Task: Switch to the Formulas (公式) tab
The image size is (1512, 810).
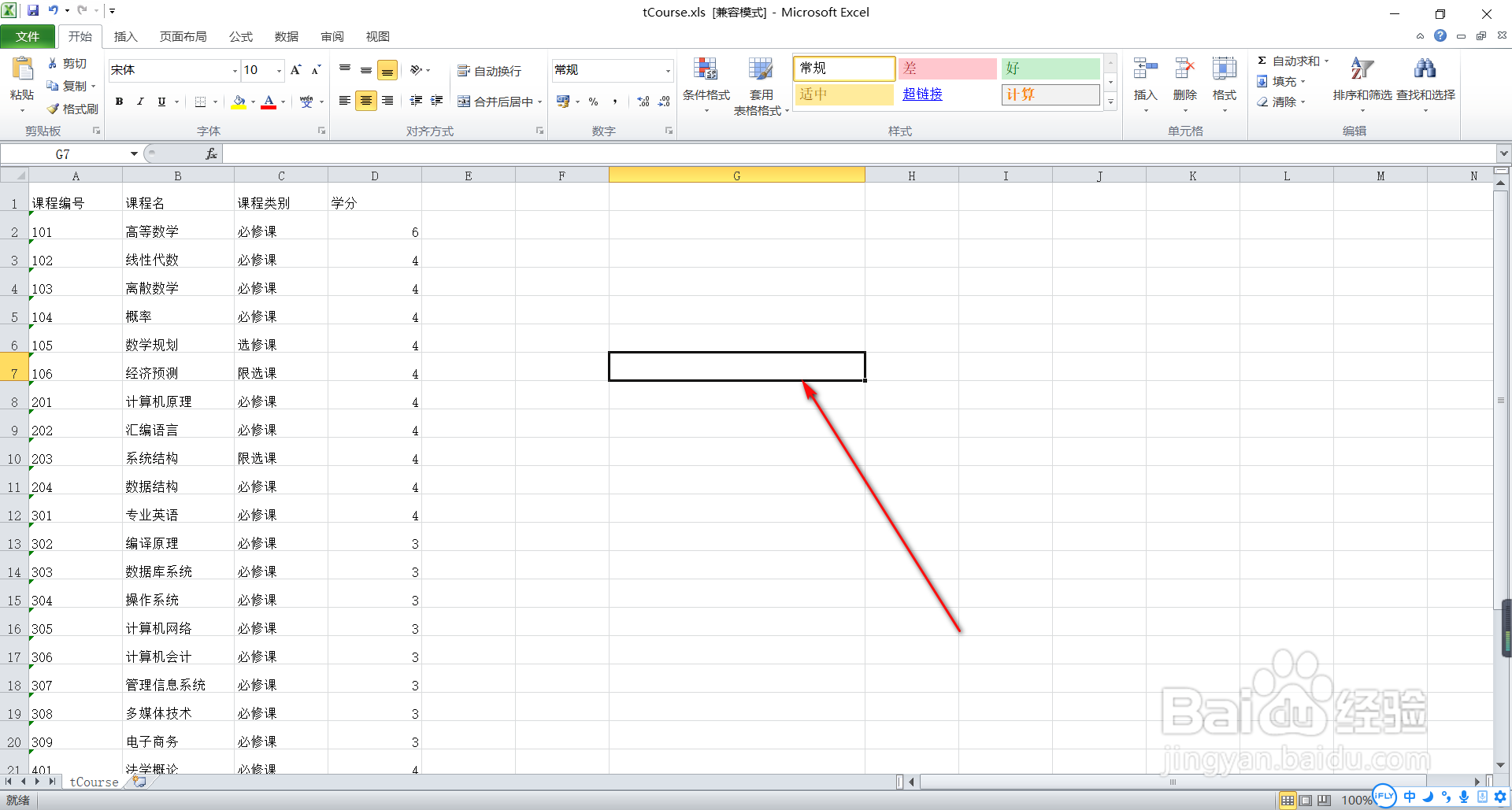Action: 241,36
